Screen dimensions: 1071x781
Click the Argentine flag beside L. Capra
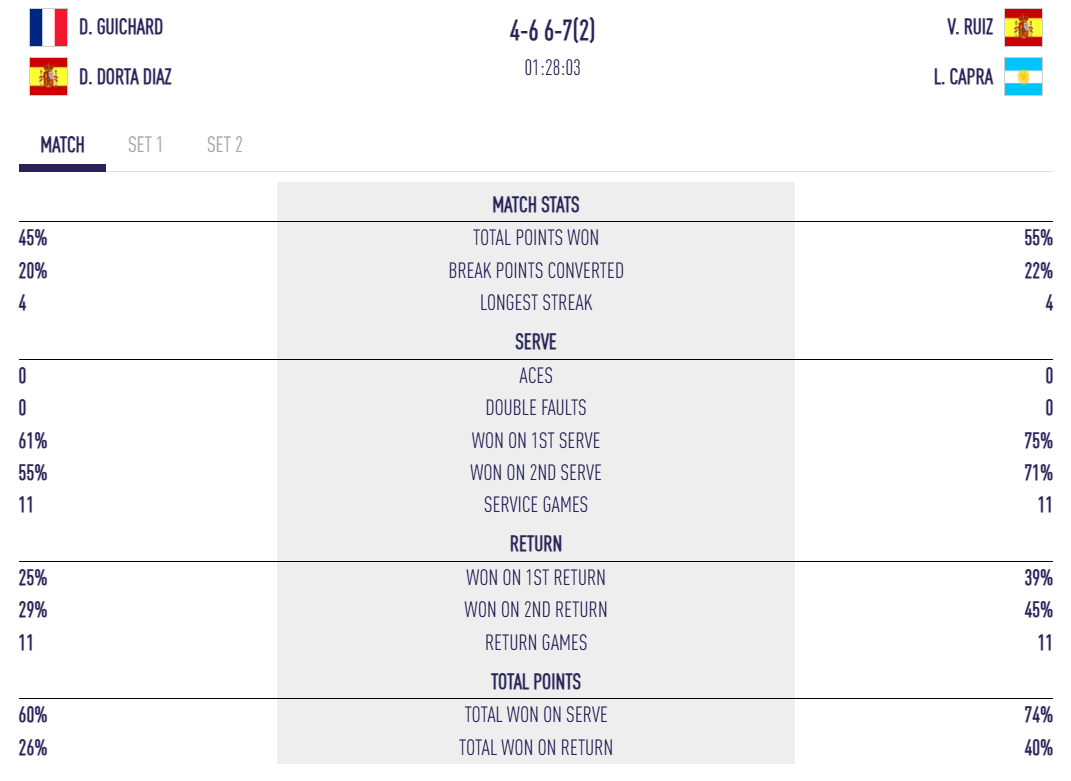pos(1023,76)
